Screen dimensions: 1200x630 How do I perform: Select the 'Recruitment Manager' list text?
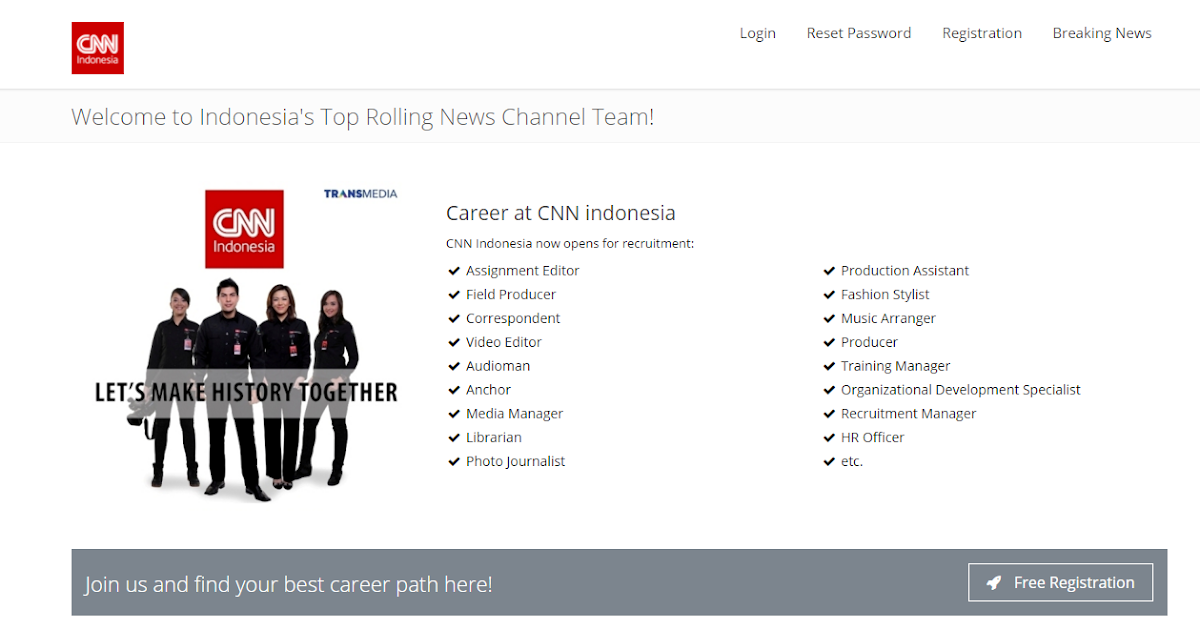[x=908, y=414]
